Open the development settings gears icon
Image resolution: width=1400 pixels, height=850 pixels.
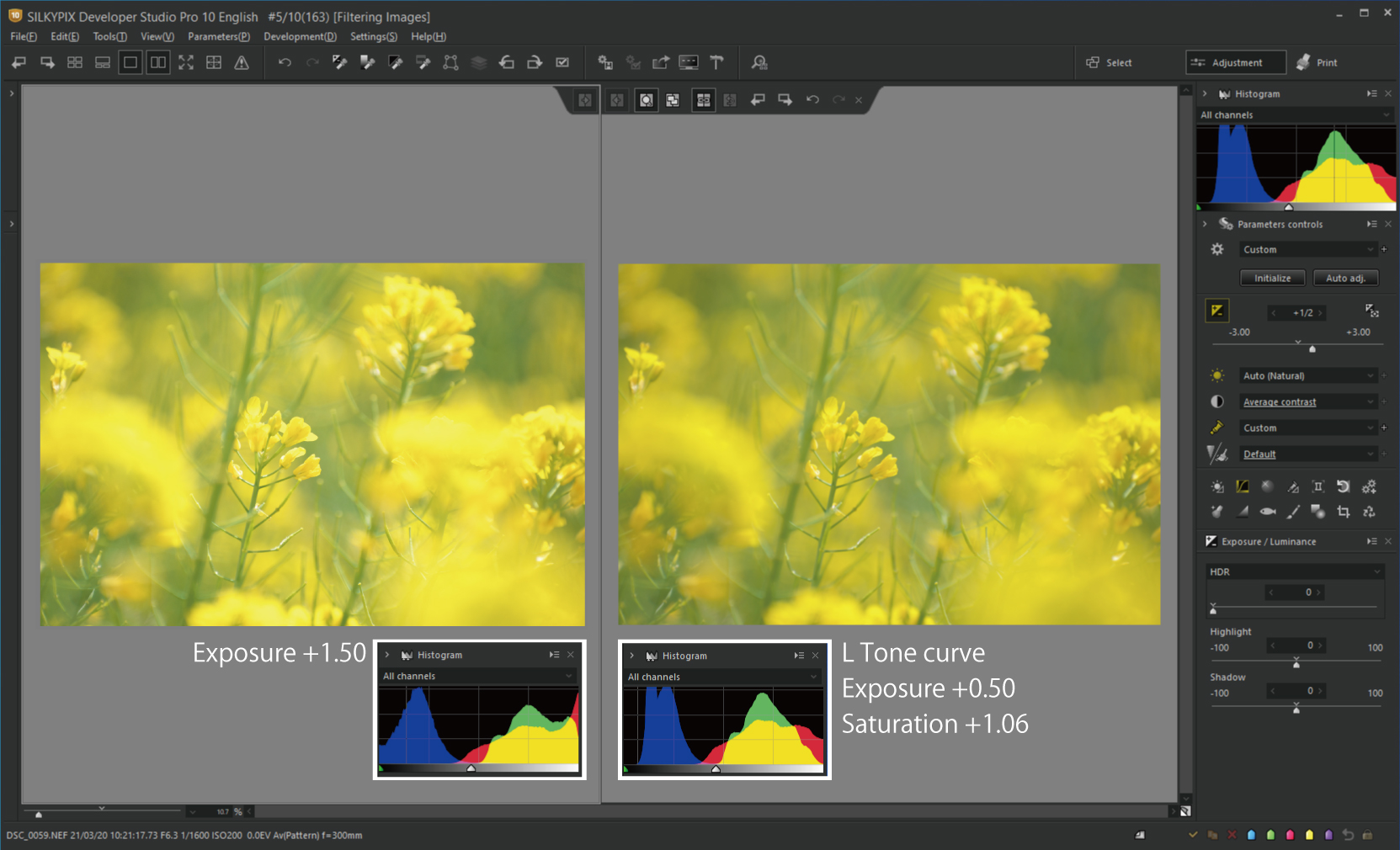[1369, 486]
